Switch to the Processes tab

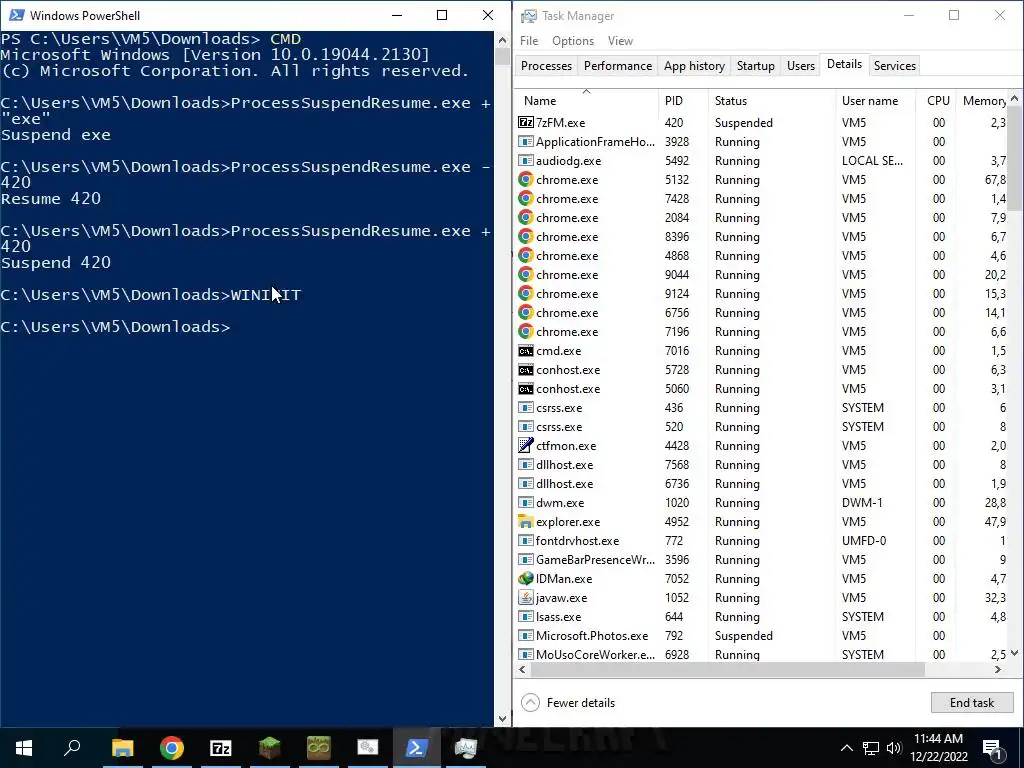[546, 65]
